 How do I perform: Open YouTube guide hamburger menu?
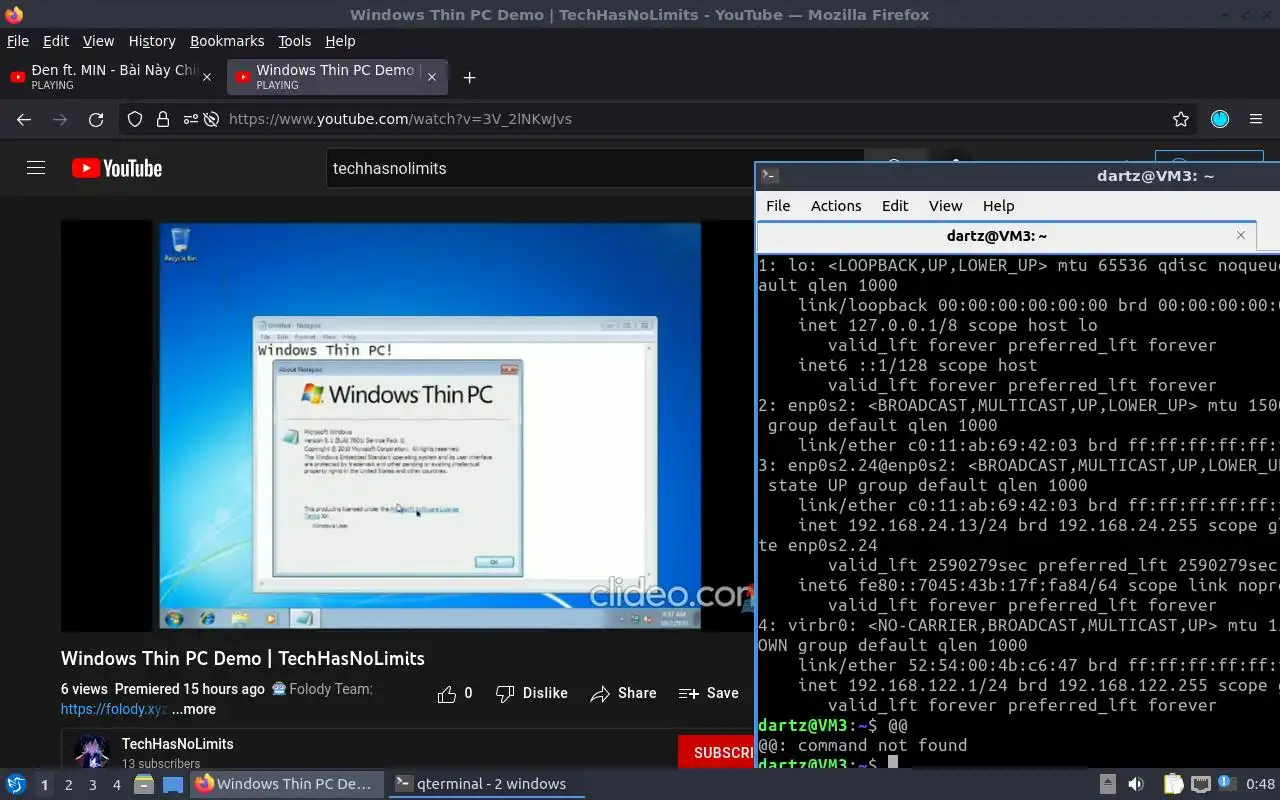[36, 168]
